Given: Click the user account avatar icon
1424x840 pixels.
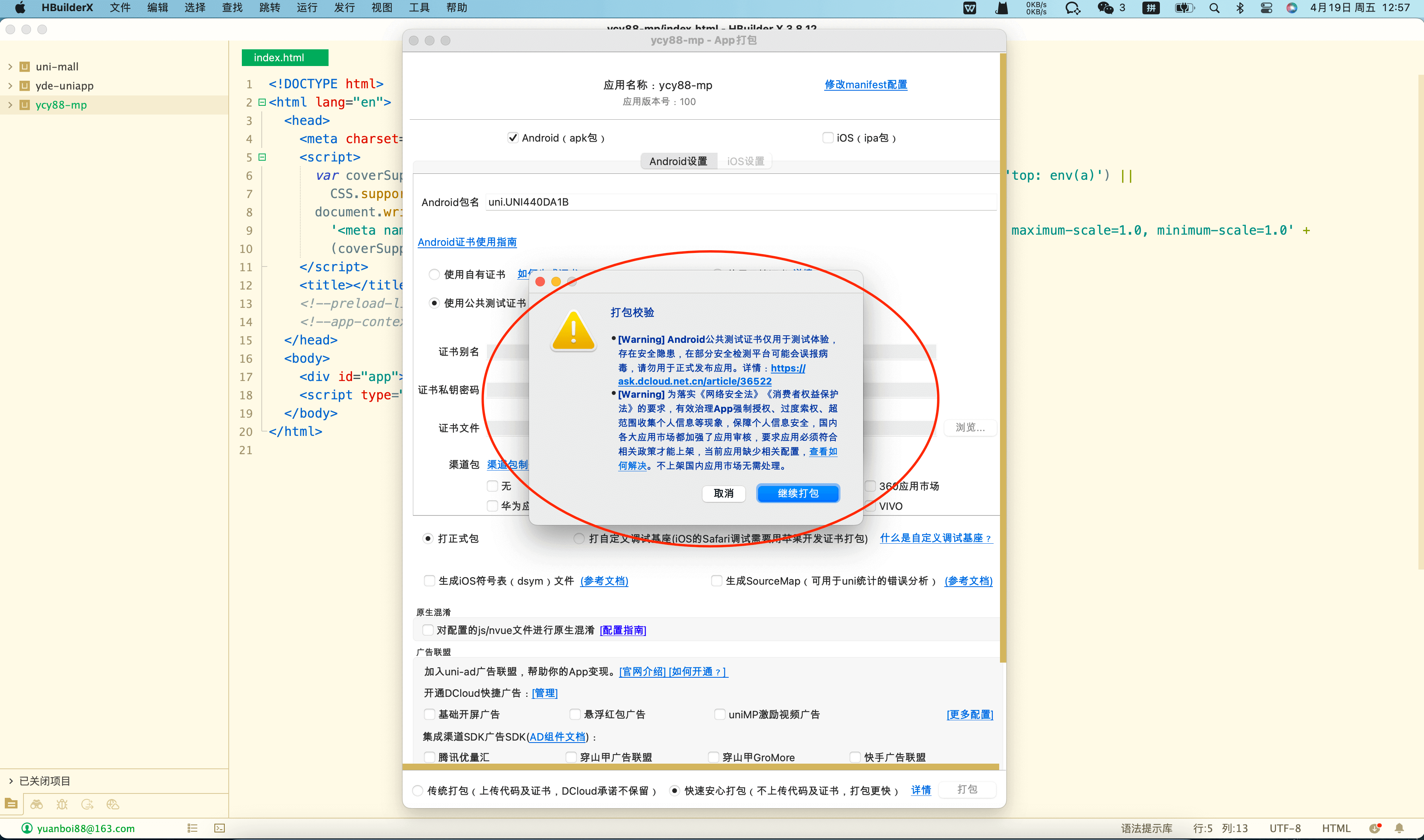Looking at the screenshot, I should pos(27,828).
